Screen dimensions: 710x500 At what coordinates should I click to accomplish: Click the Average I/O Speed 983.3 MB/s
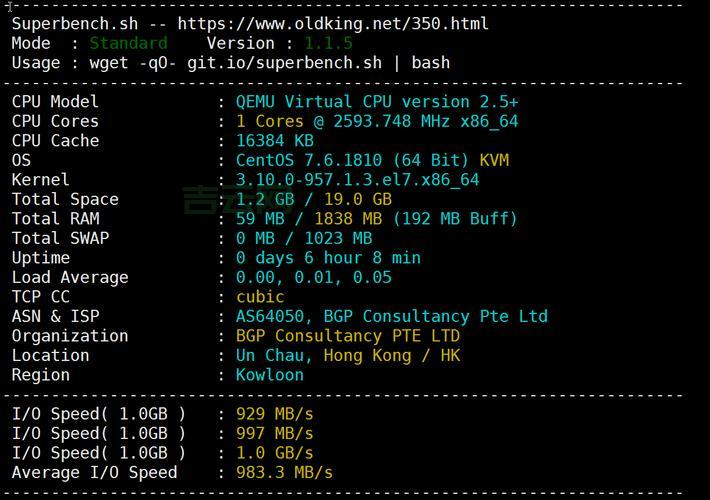click(284, 472)
